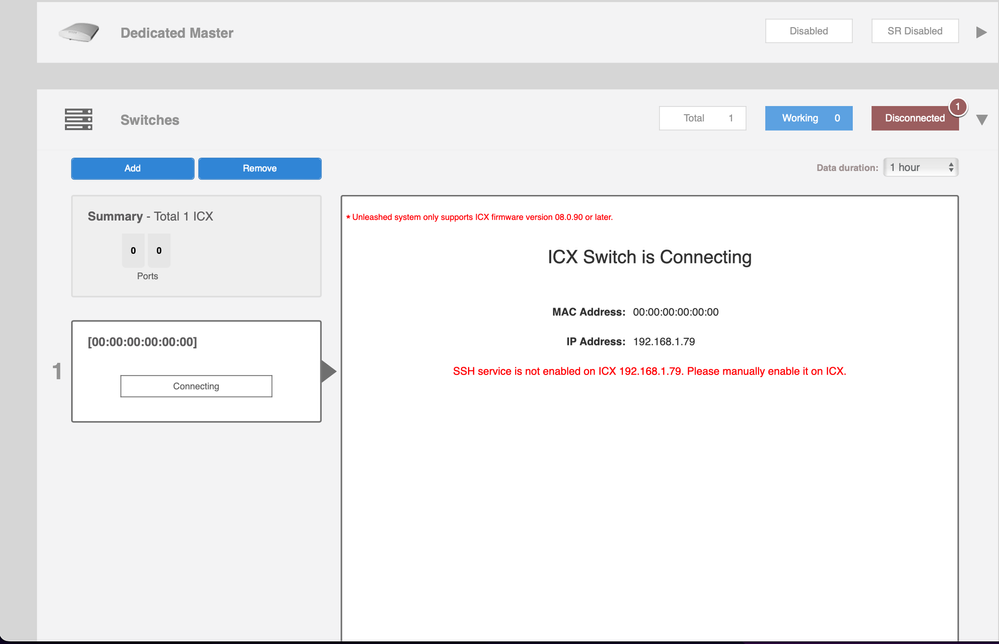Click the Switches stack icon

click(78, 120)
